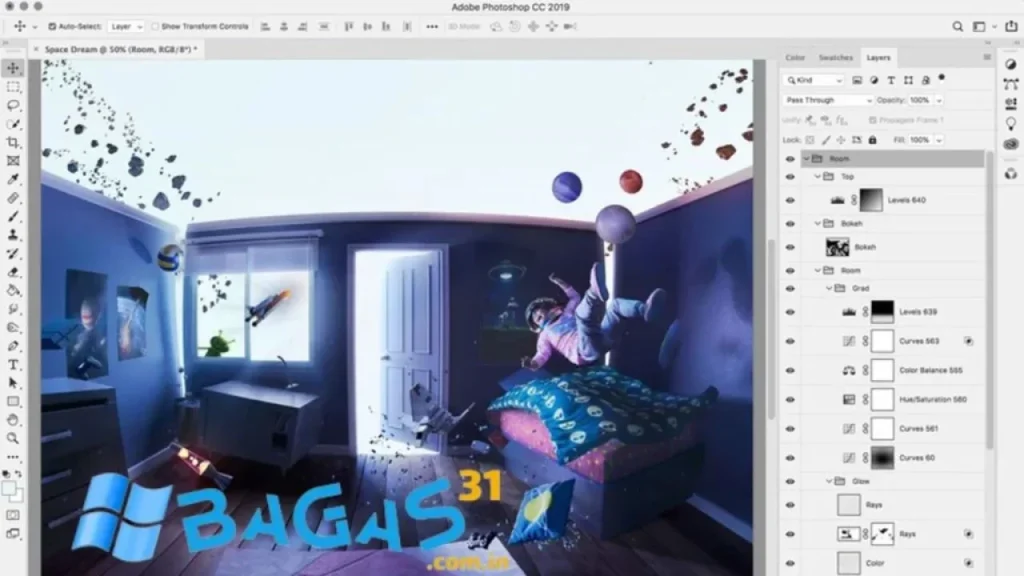1024x576 pixels.
Task: Open the Learn lightbulb panel icon
Action: (1011, 123)
